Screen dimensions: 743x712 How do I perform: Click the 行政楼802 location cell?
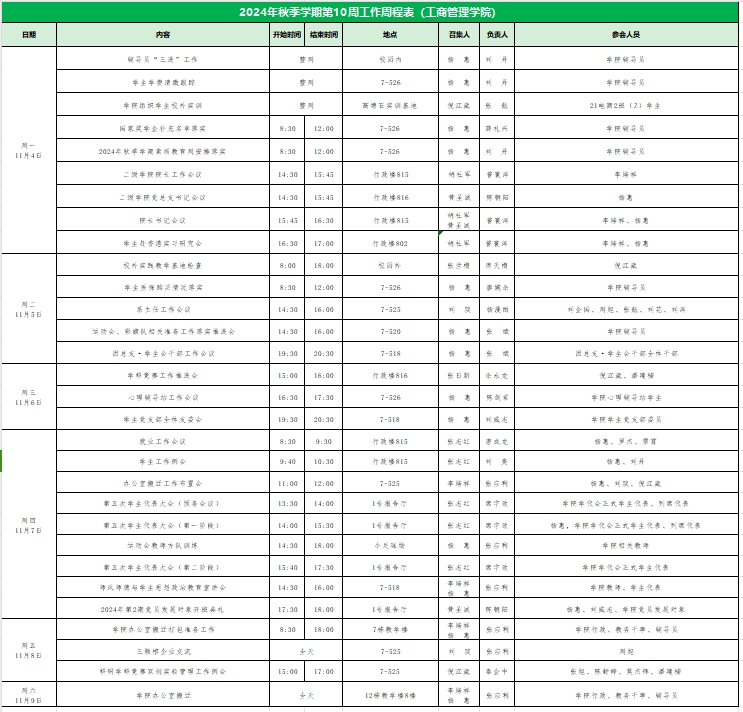390,243
